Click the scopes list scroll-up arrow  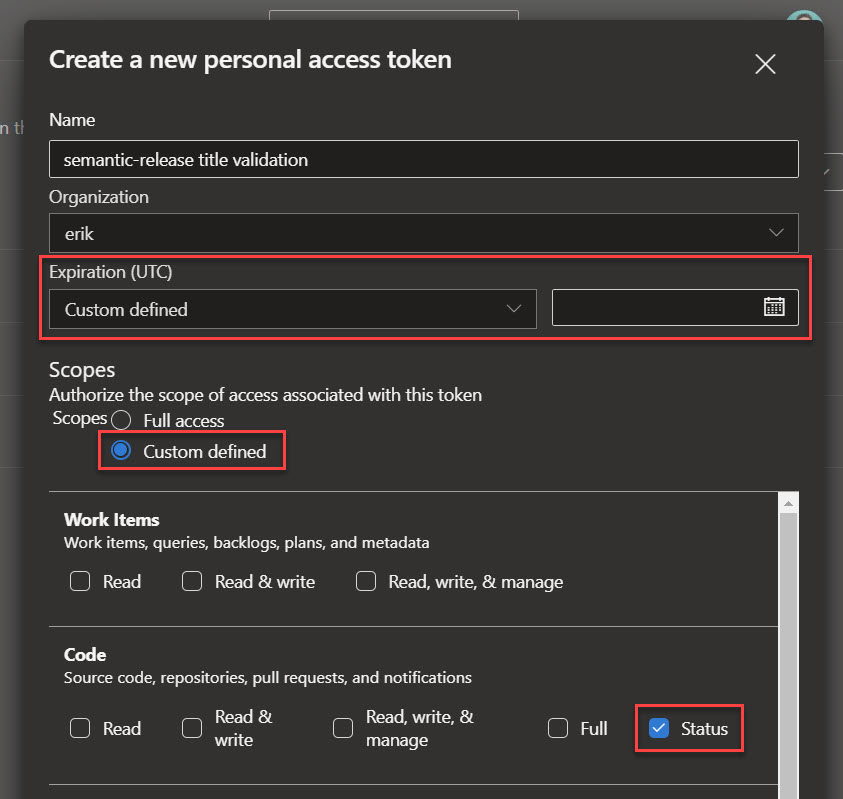[x=788, y=503]
